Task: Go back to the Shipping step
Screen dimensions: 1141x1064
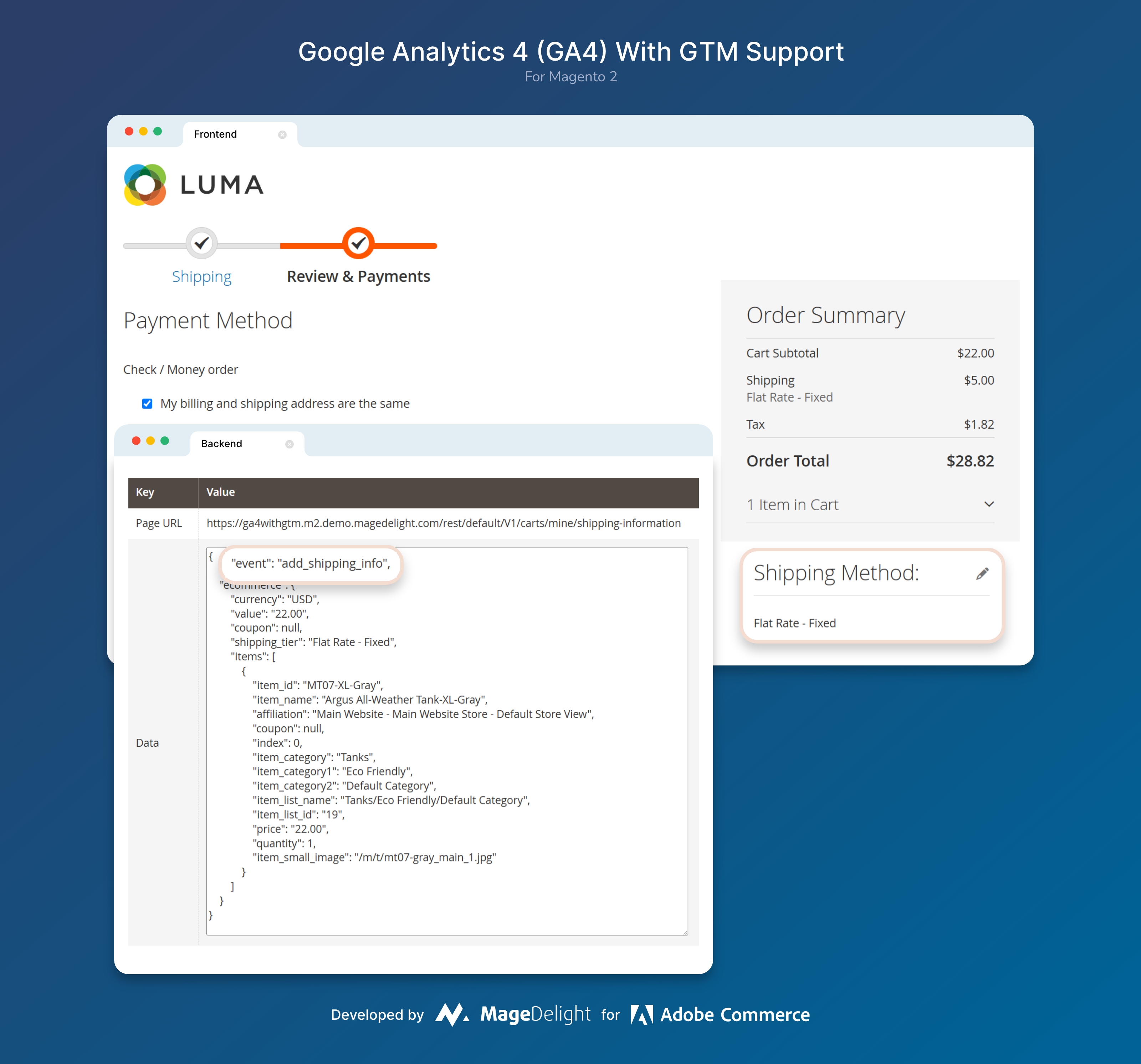Action: 201,277
